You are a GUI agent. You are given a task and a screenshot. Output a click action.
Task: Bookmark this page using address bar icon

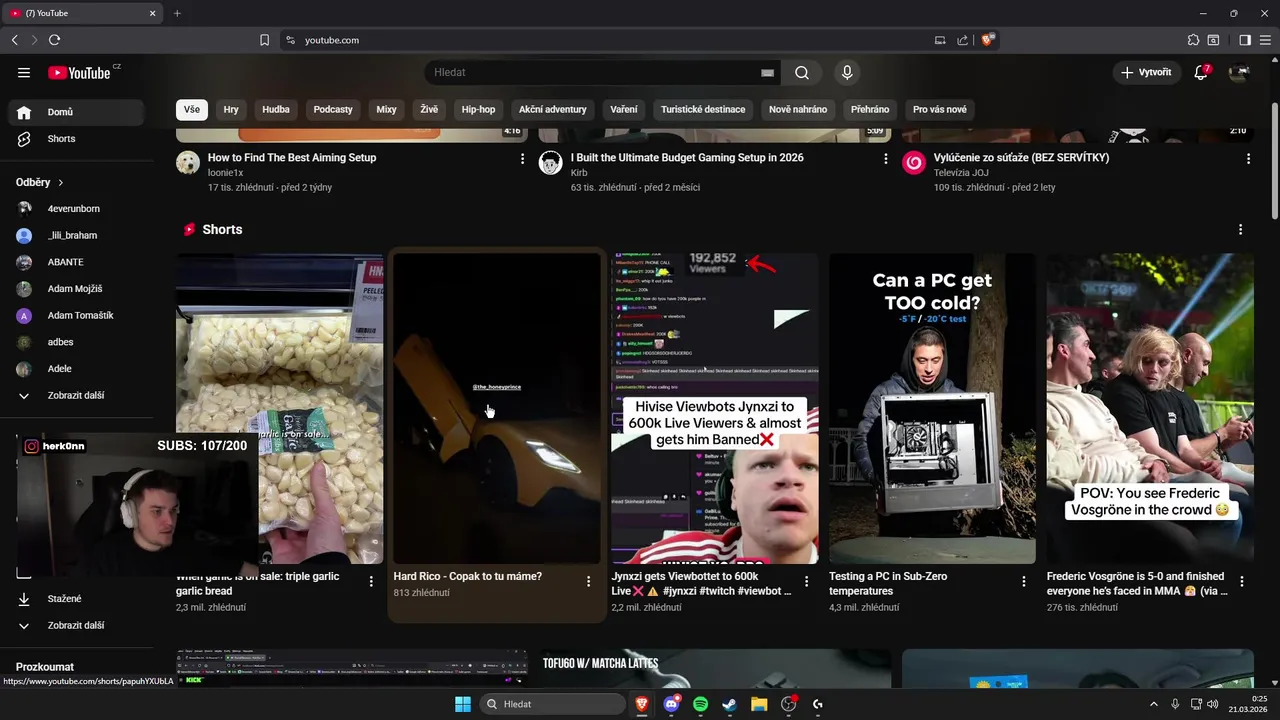[264, 40]
